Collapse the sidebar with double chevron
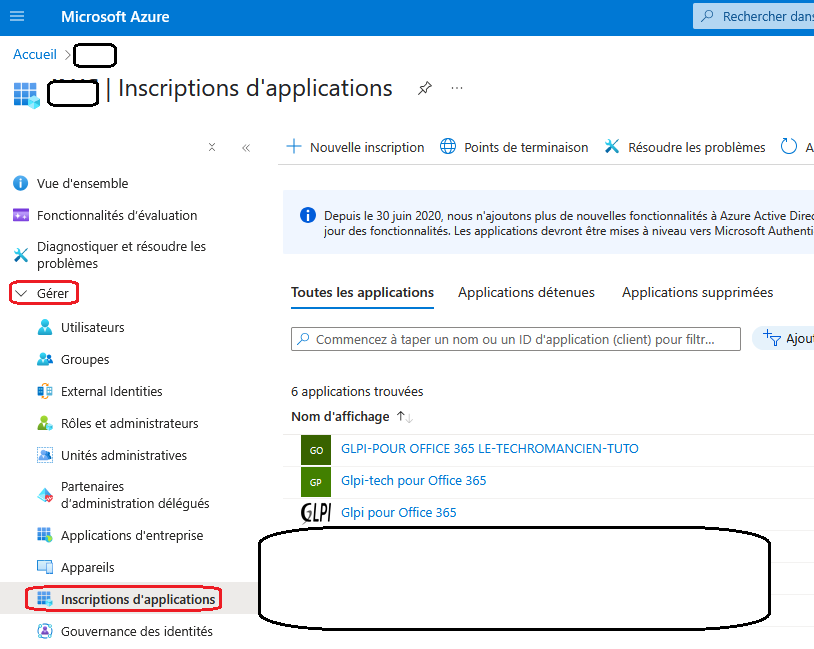Screen dimensions: 814x649 [246, 148]
